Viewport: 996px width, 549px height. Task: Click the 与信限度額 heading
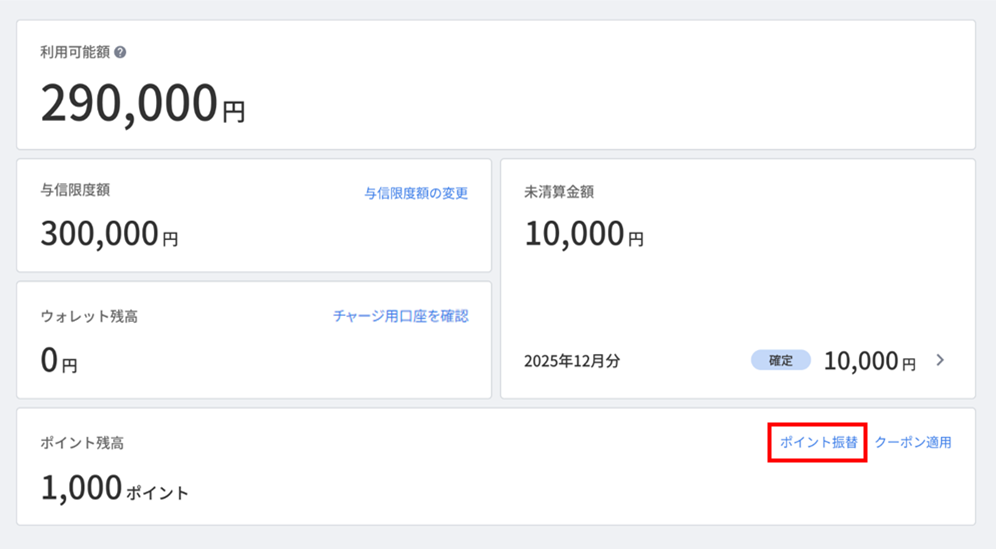pyautogui.click(x=75, y=189)
